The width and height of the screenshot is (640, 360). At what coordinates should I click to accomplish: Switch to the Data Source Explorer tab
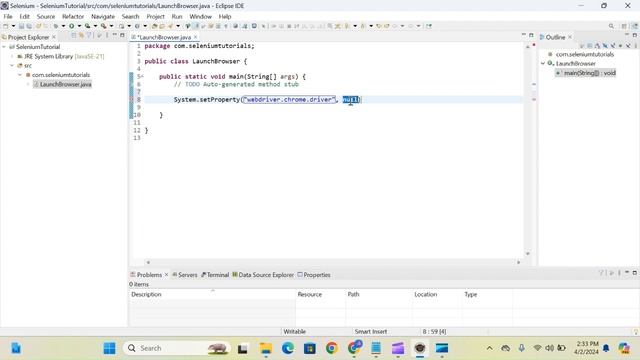click(263, 275)
